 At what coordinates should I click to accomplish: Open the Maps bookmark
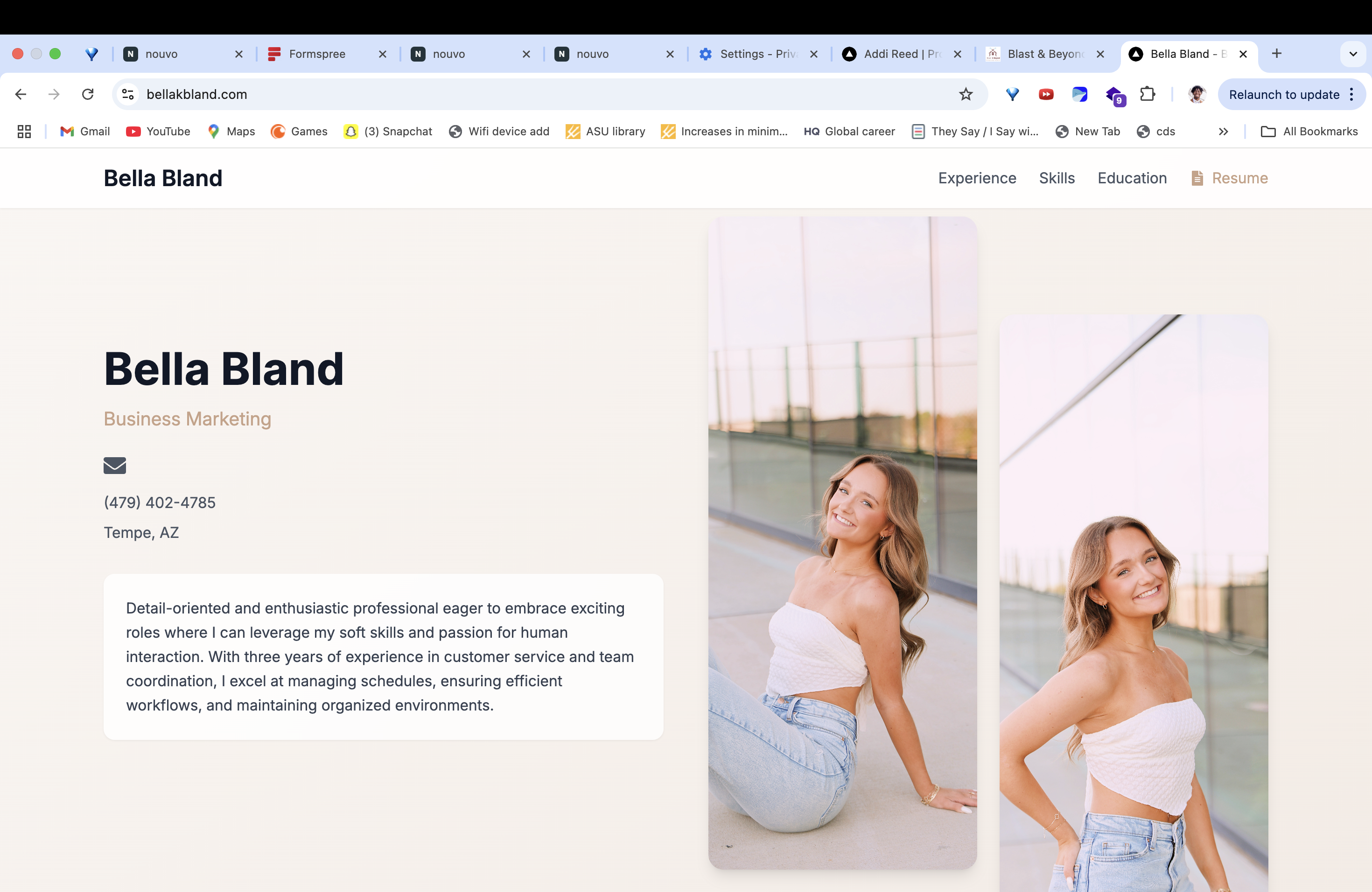click(x=231, y=132)
